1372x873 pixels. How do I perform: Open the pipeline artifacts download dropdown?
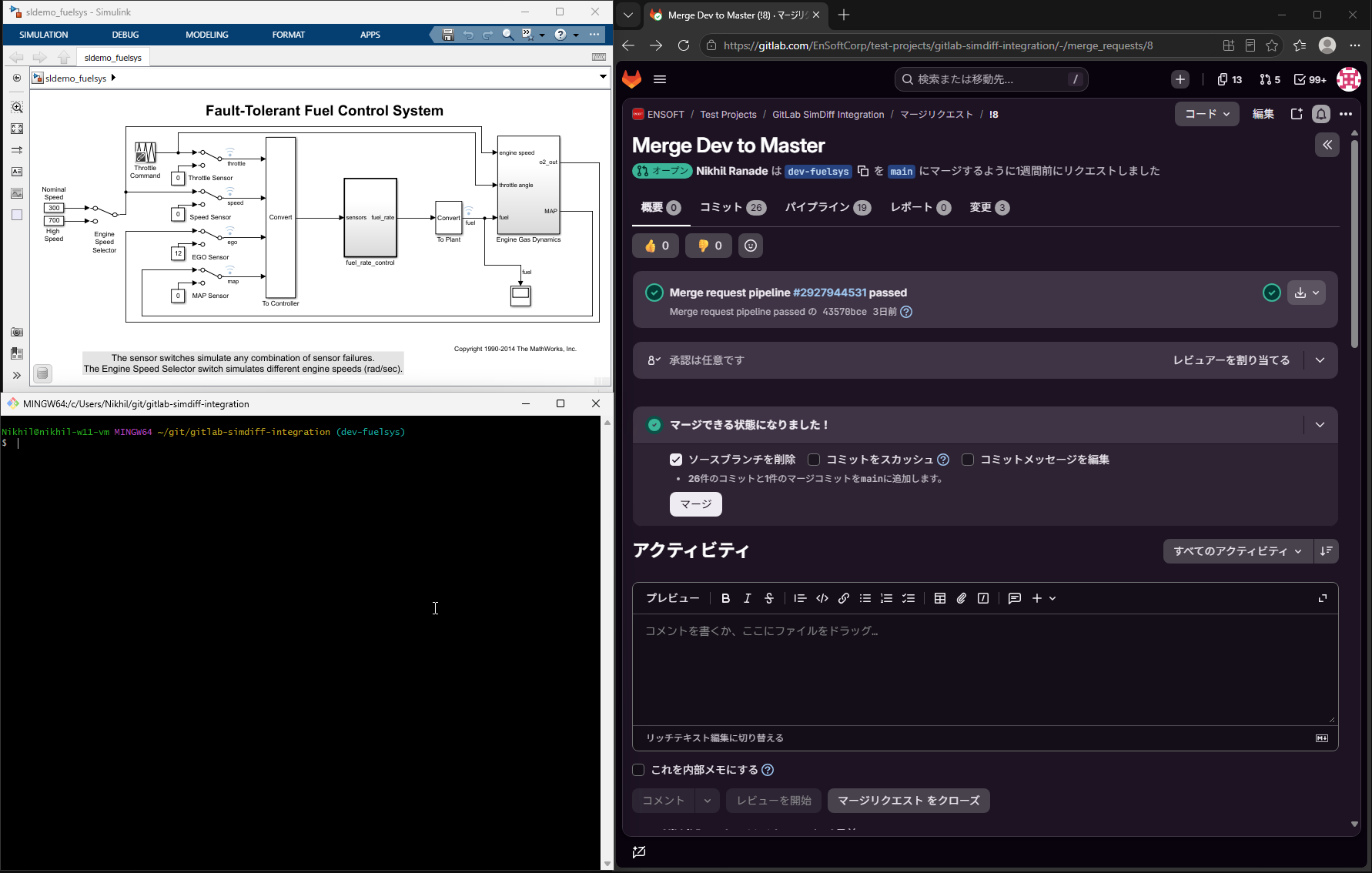tap(1307, 293)
